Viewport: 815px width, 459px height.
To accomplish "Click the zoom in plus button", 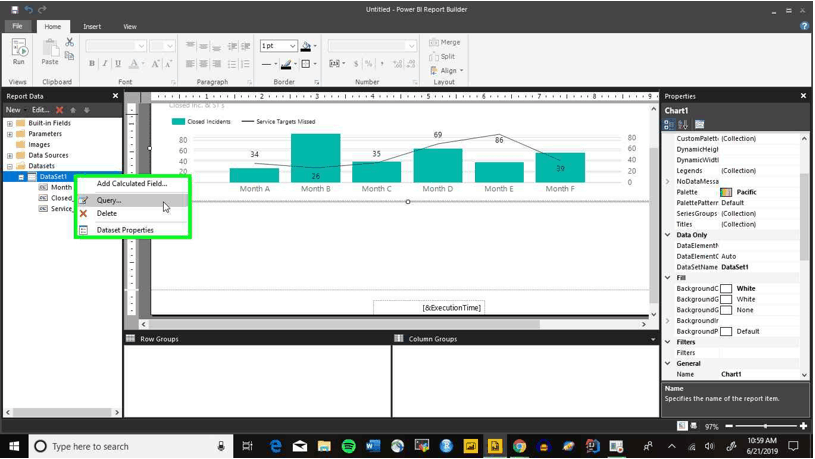I will tap(804, 426).
